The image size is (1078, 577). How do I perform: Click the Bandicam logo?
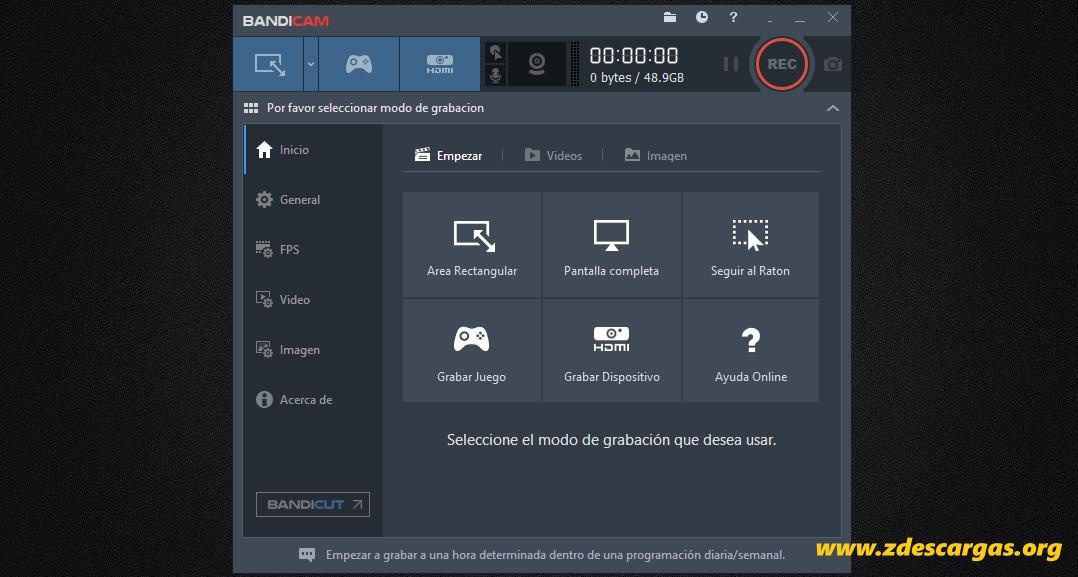pyautogui.click(x=285, y=21)
